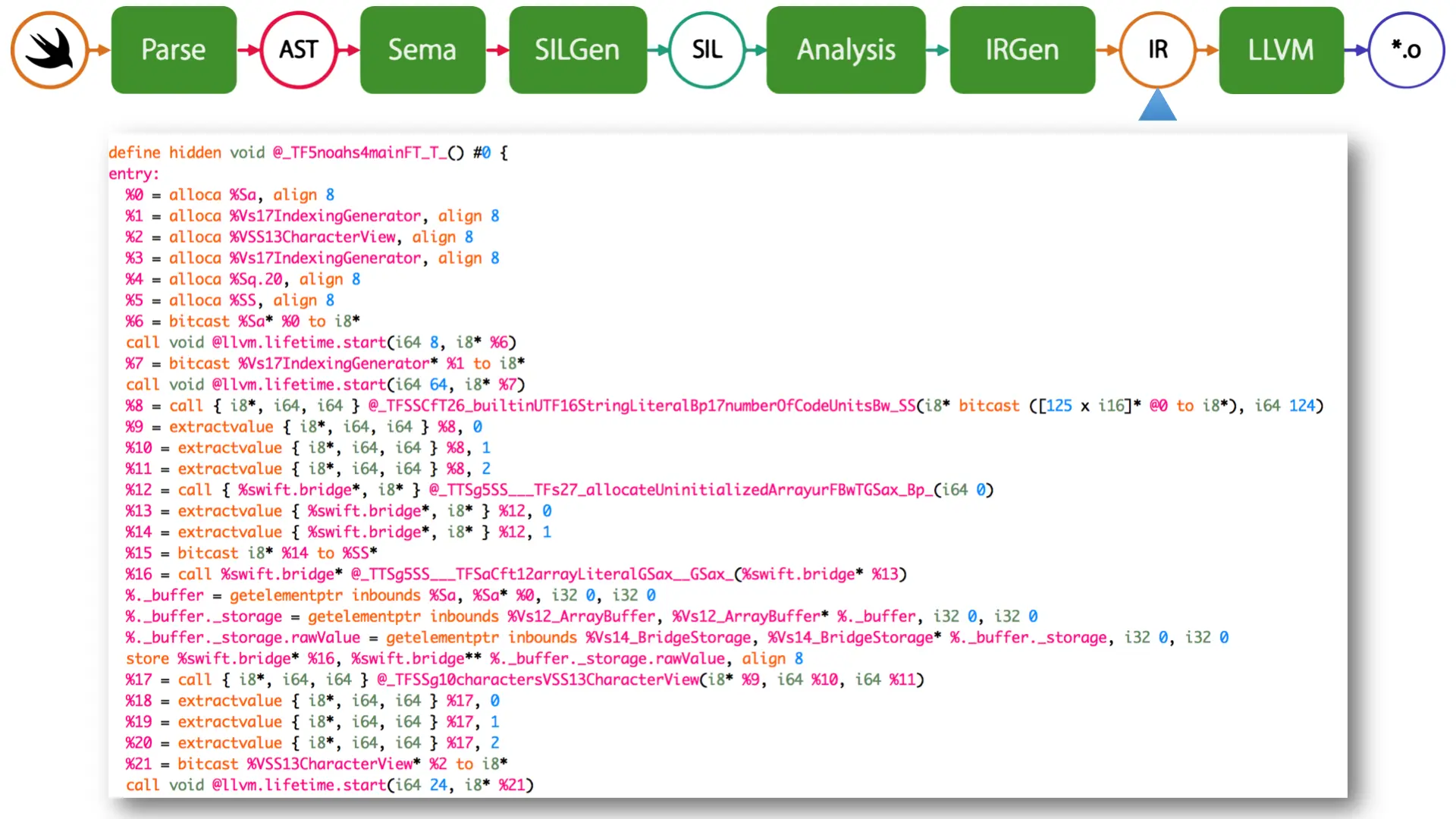The width and height of the screenshot is (1456, 819).
Task: Click the blue arrow between LLVM and *.o
Action: 1356,50
